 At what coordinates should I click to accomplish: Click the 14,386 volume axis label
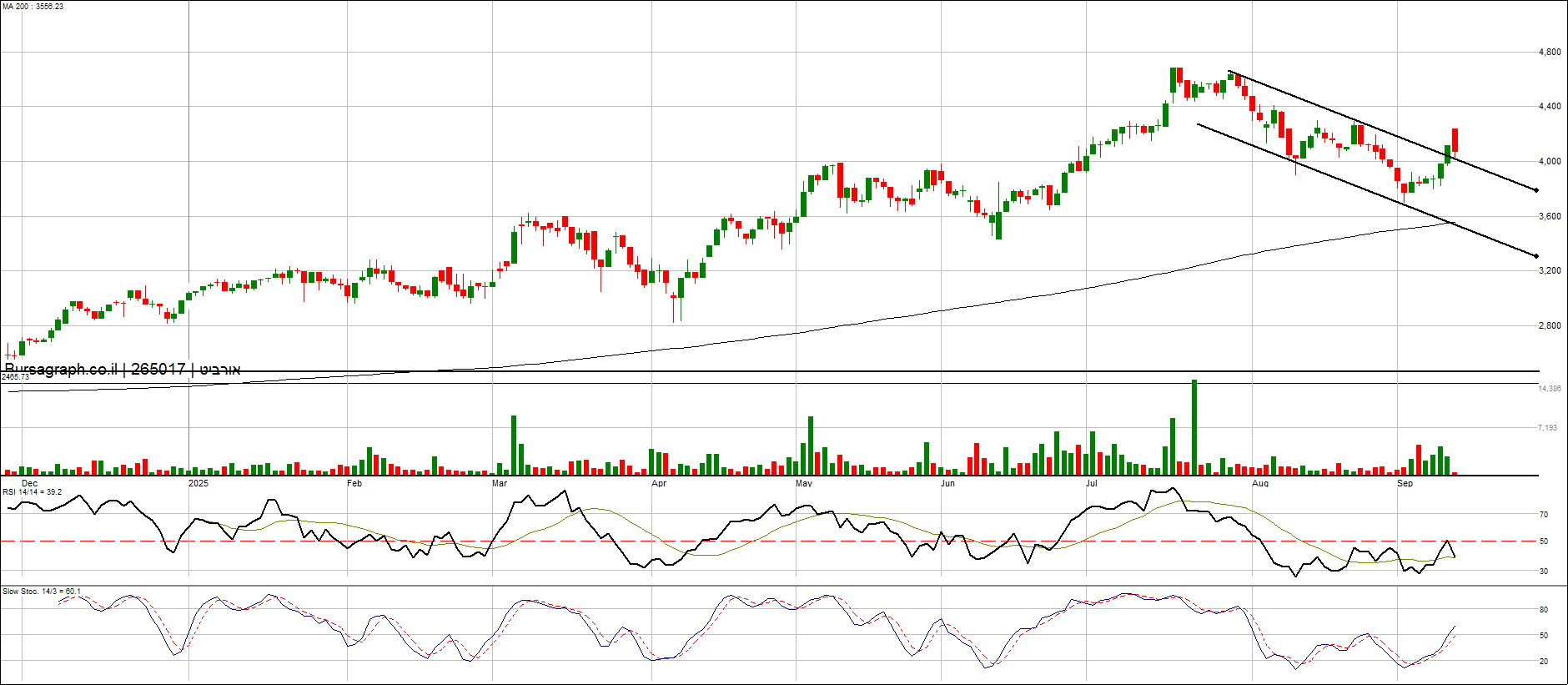coord(1550,389)
